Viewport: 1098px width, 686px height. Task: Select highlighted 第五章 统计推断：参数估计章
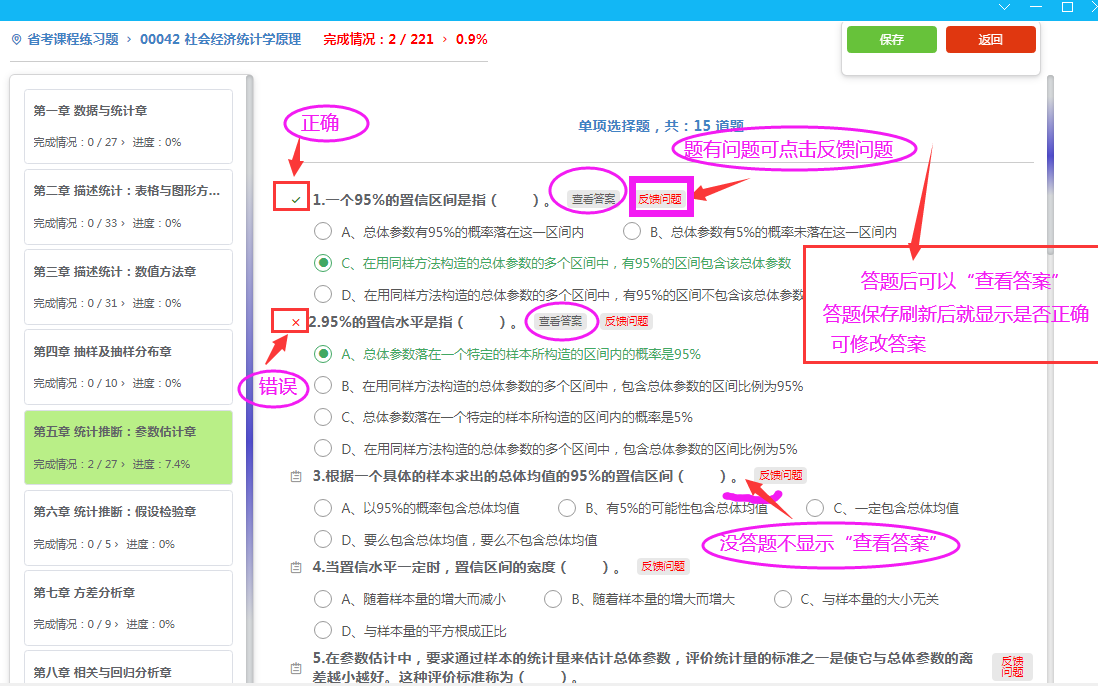tap(129, 448)
